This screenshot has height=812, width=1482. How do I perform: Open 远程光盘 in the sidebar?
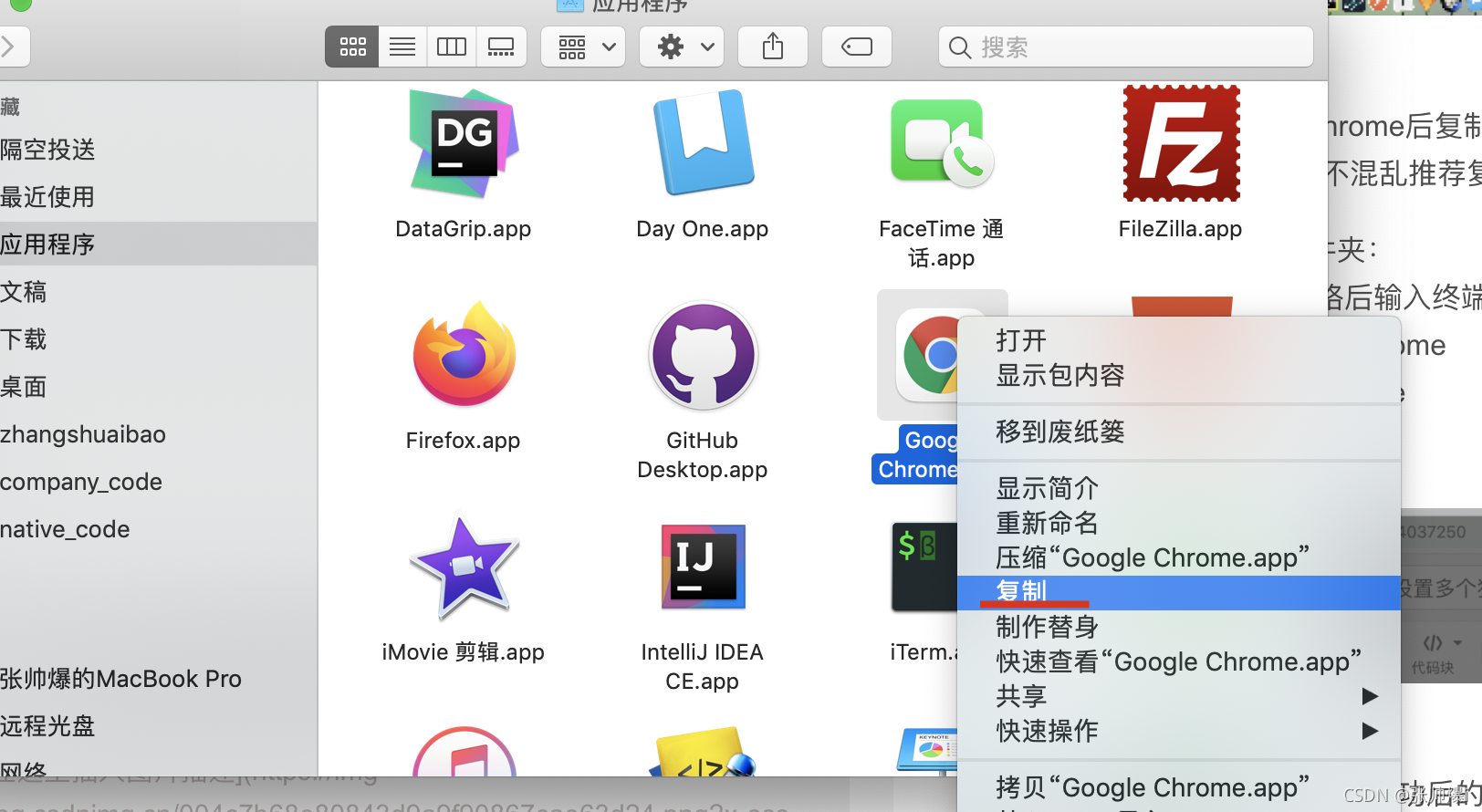pyautogui.click(x=47, y=726)
